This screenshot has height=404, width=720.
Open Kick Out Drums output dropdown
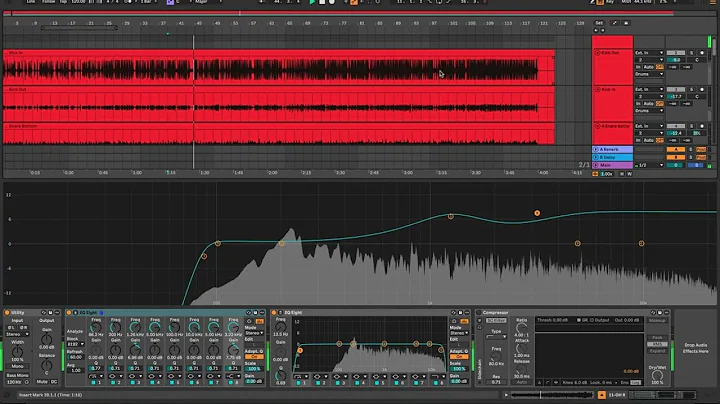point(649,74)
